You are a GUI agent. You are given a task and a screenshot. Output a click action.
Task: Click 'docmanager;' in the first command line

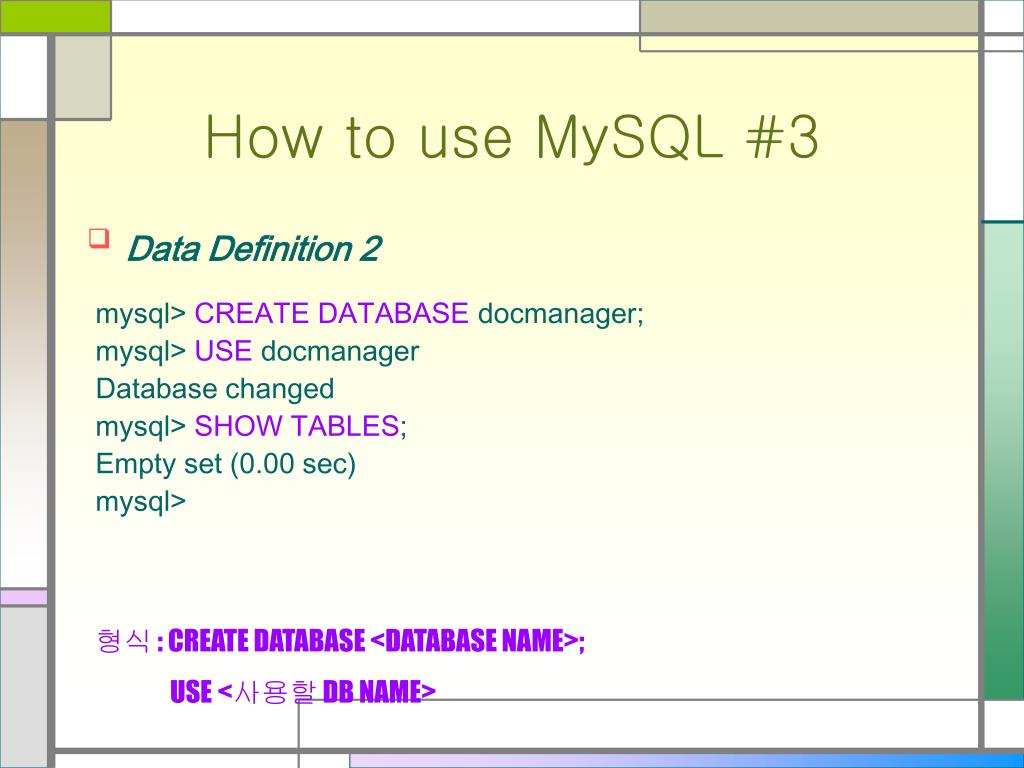pos(561,315)
